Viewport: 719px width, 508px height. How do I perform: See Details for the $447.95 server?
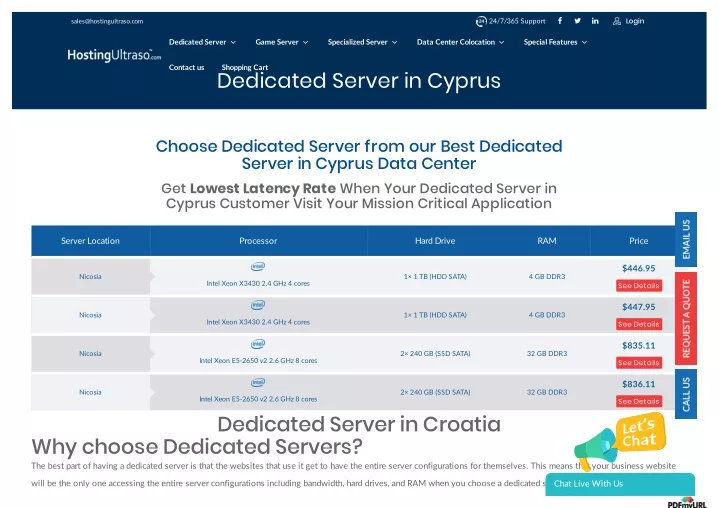pos(638,324)
